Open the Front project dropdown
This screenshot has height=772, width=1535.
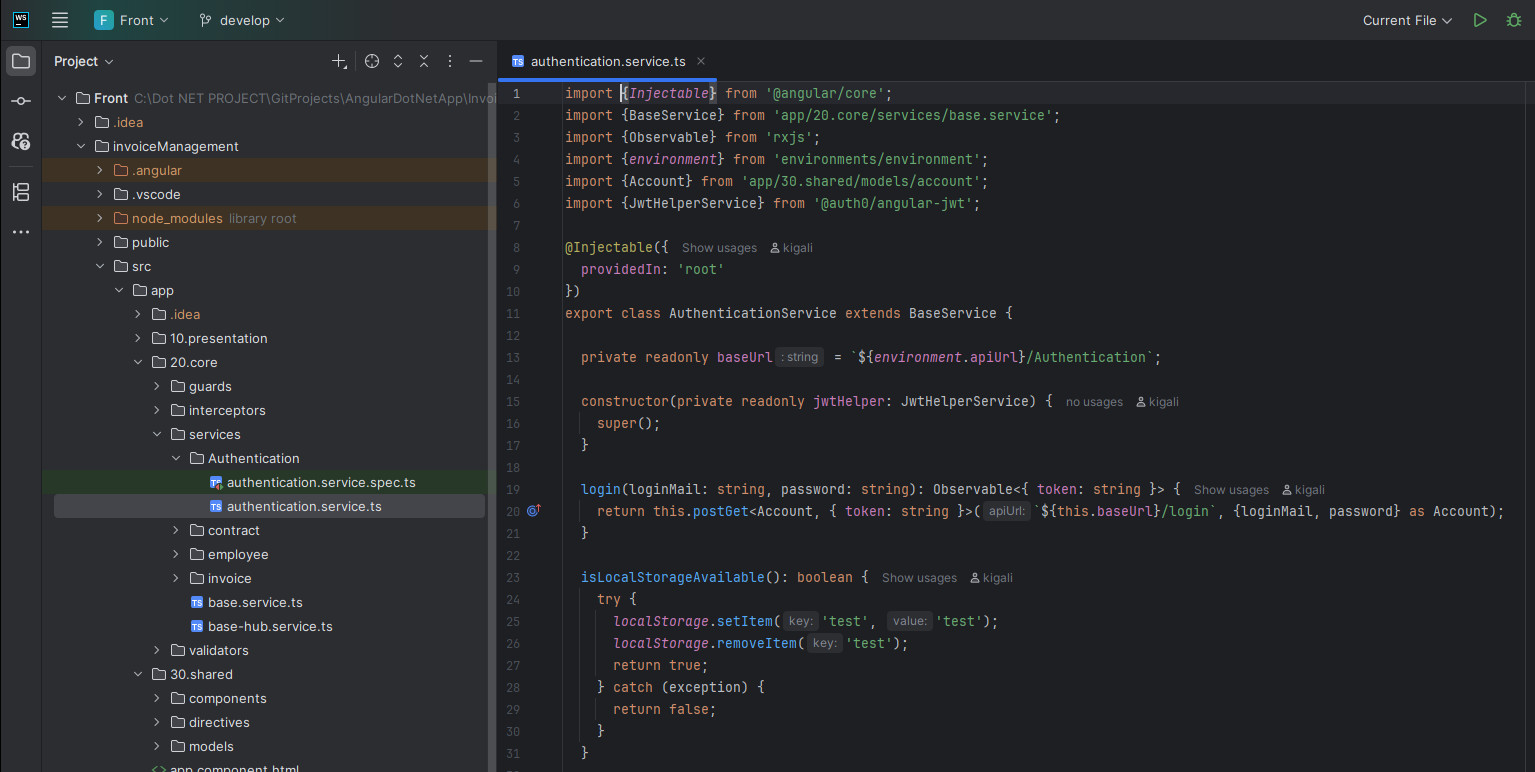[132, 20]
